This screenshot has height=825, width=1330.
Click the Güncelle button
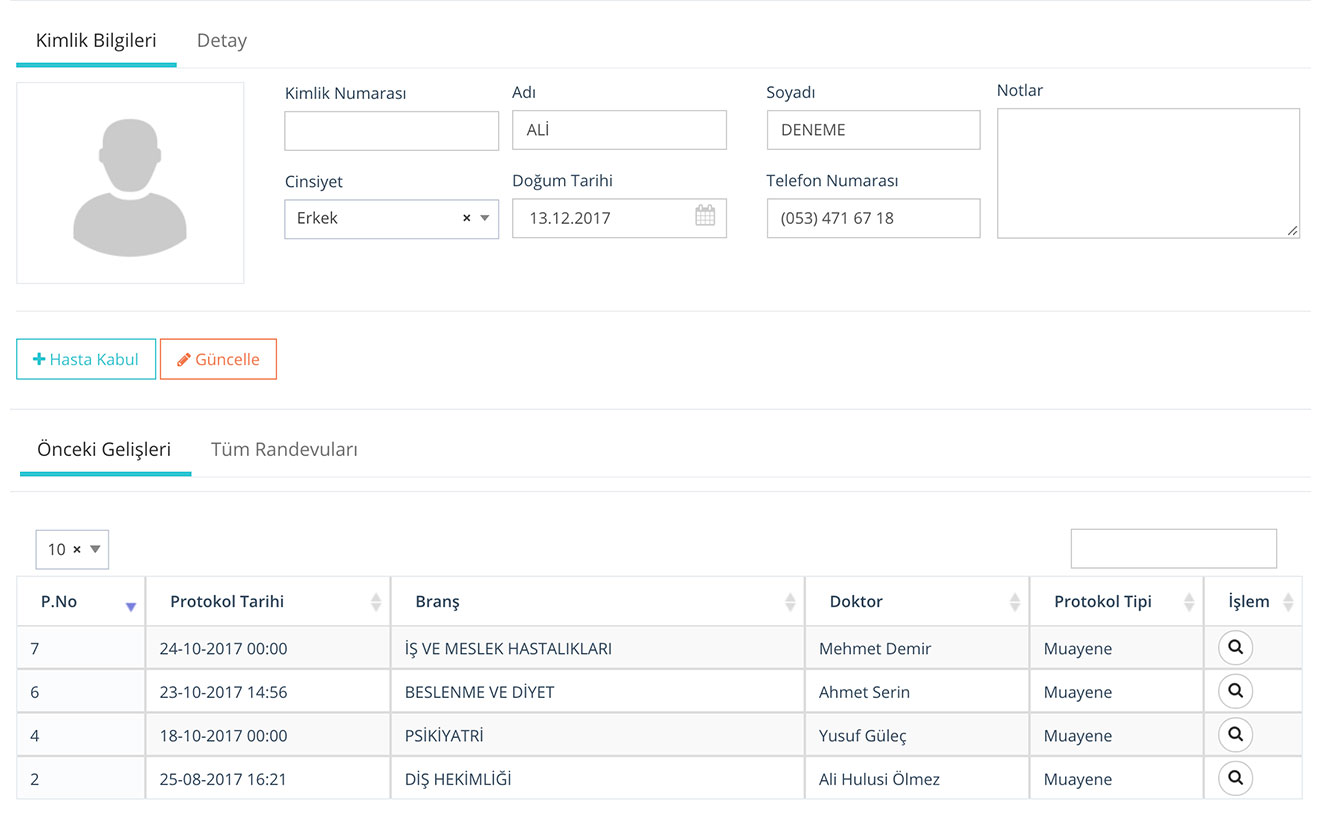tap(218, 359)
